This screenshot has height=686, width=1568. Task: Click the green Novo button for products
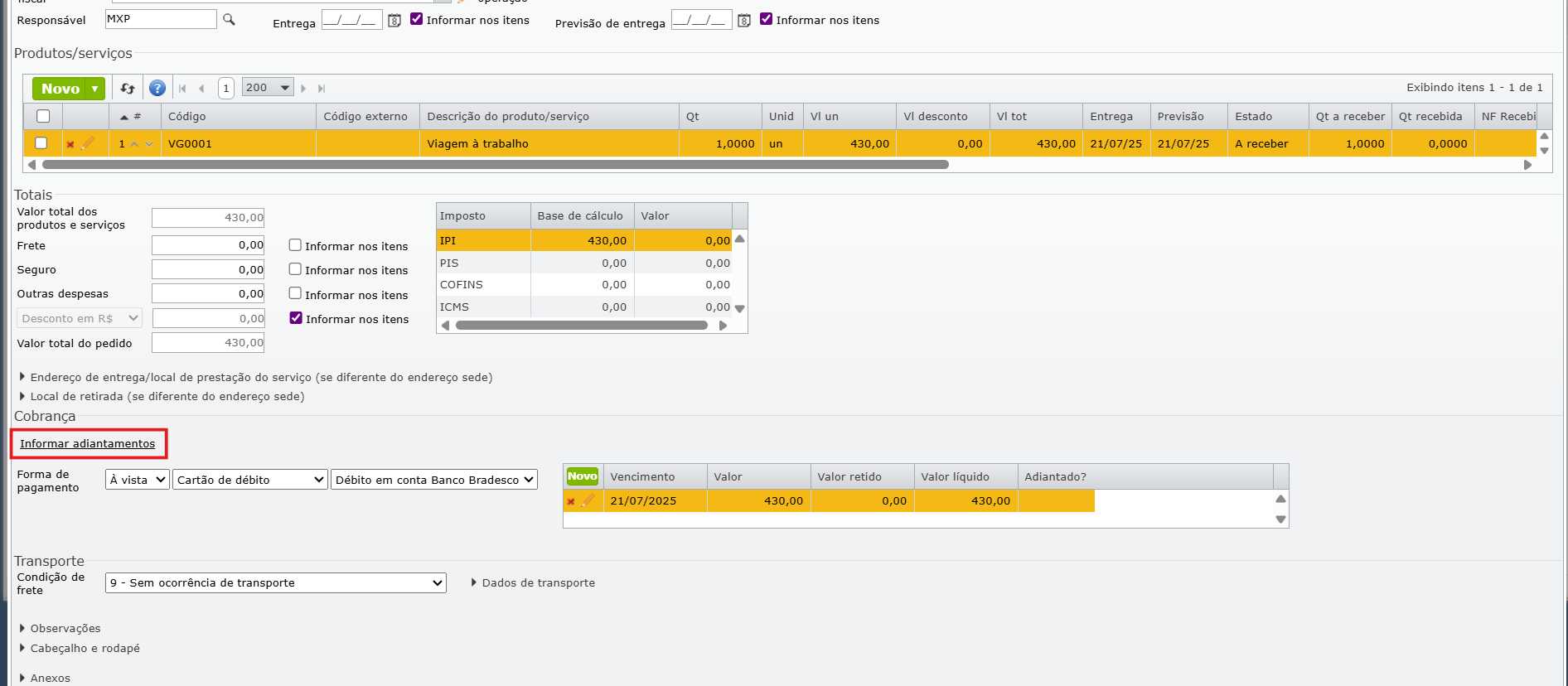pyautogui.click(x=60, y=89)
